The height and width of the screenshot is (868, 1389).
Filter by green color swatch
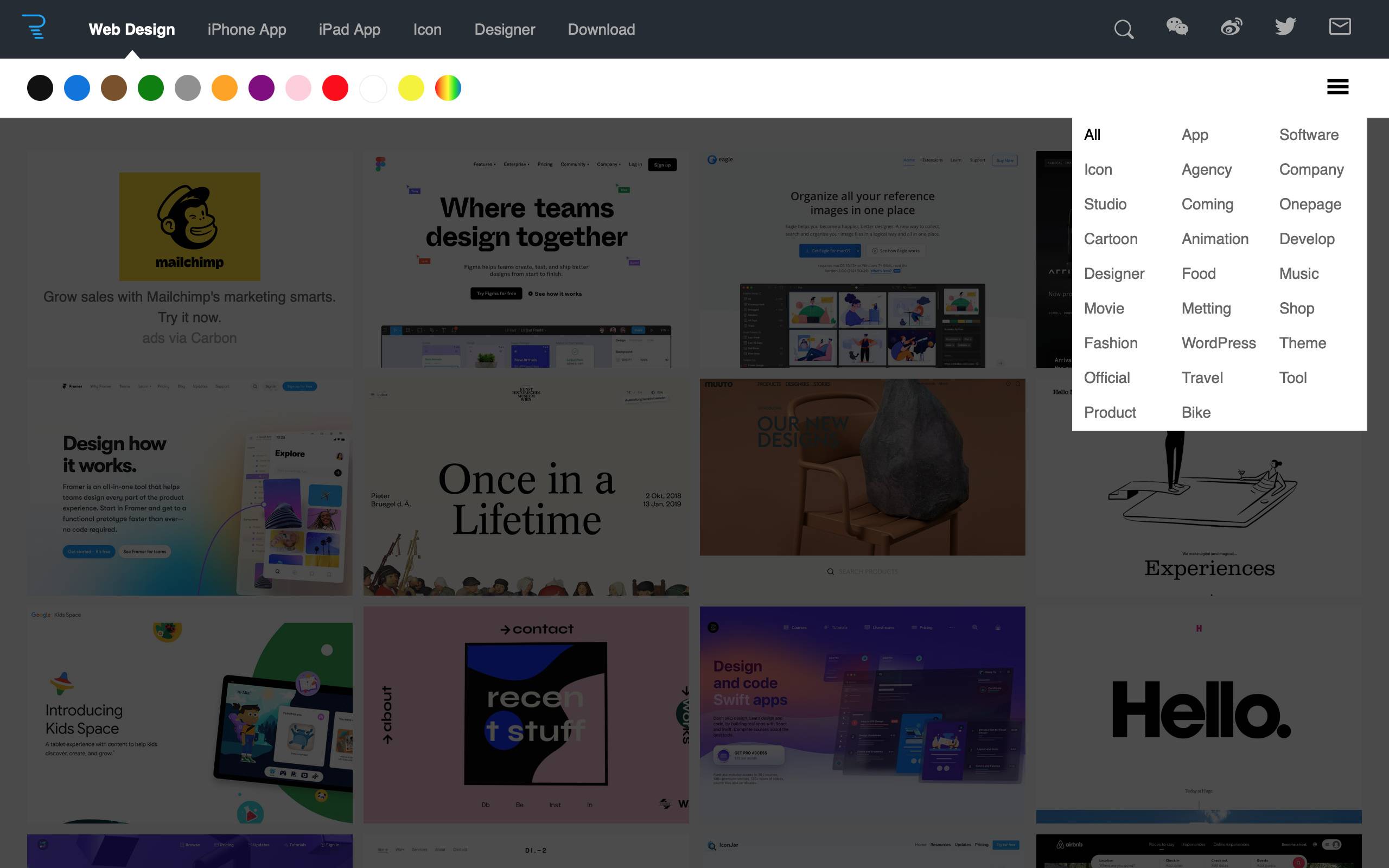pos(151,88)
